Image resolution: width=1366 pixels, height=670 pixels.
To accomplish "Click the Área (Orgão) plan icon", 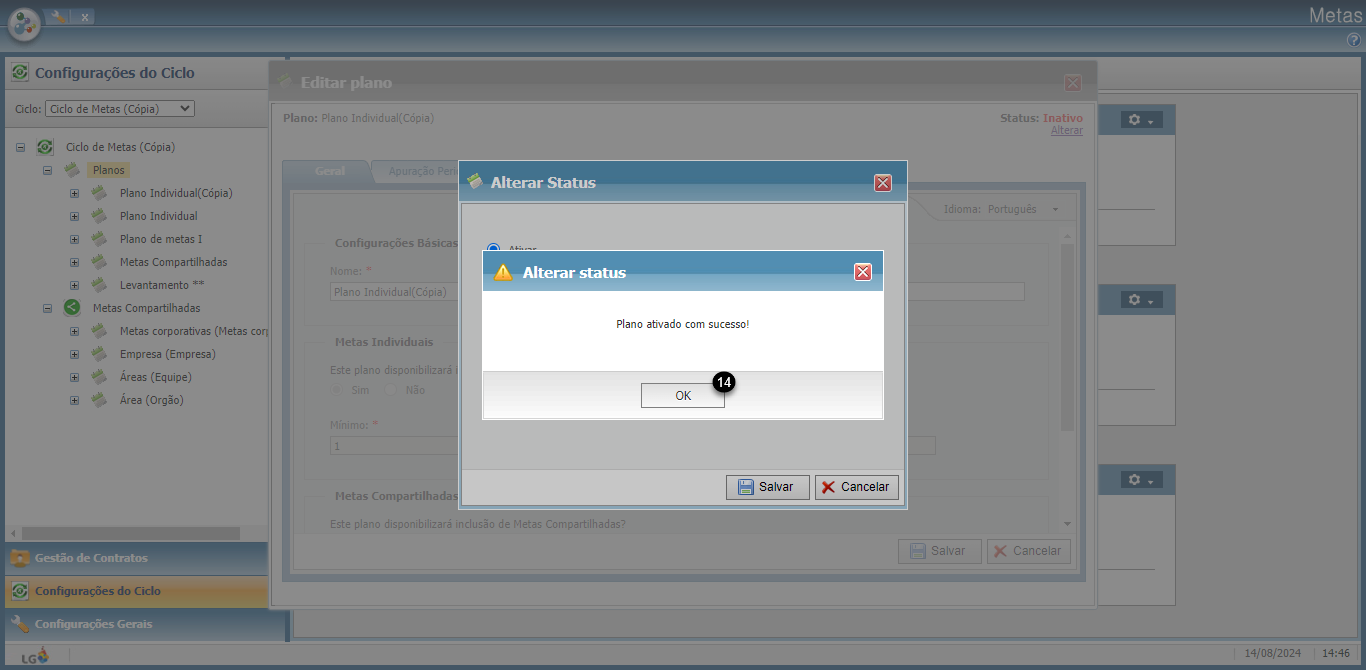I will pos(99,400).
